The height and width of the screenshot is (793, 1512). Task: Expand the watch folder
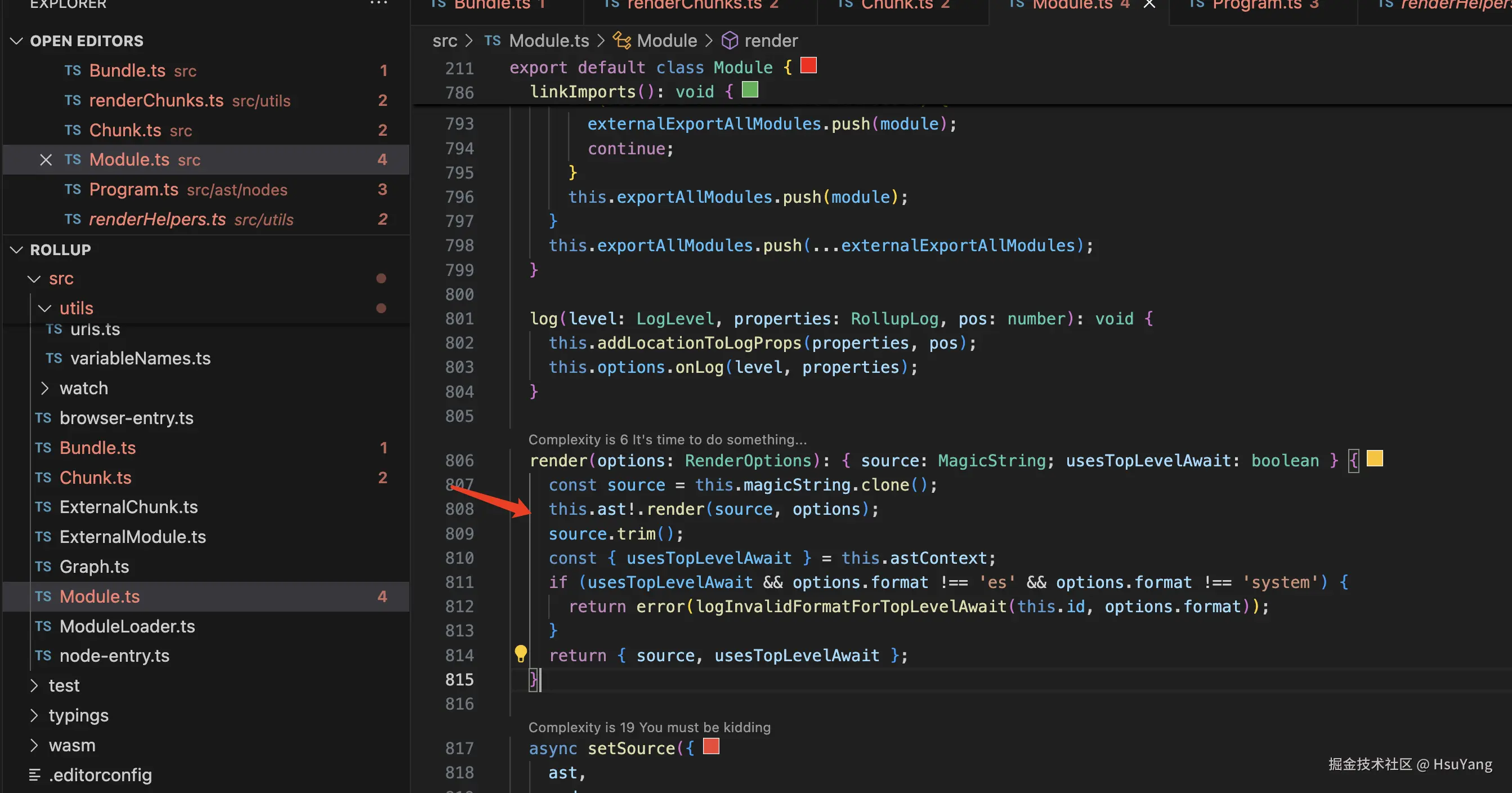45,388
